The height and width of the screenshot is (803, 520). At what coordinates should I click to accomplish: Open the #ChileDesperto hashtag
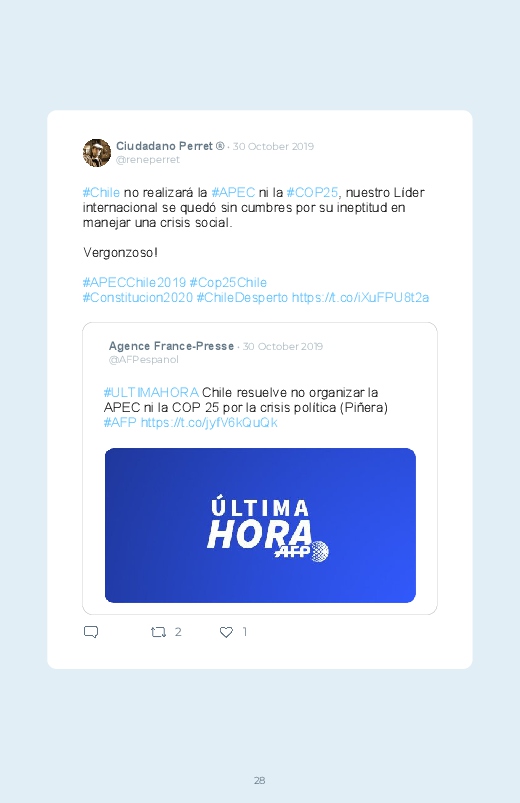(242, 298)
